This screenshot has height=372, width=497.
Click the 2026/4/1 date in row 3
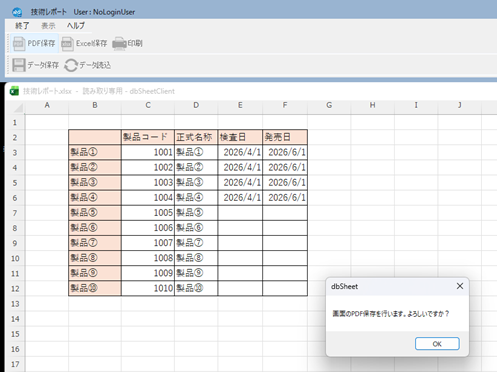[240, 152]
